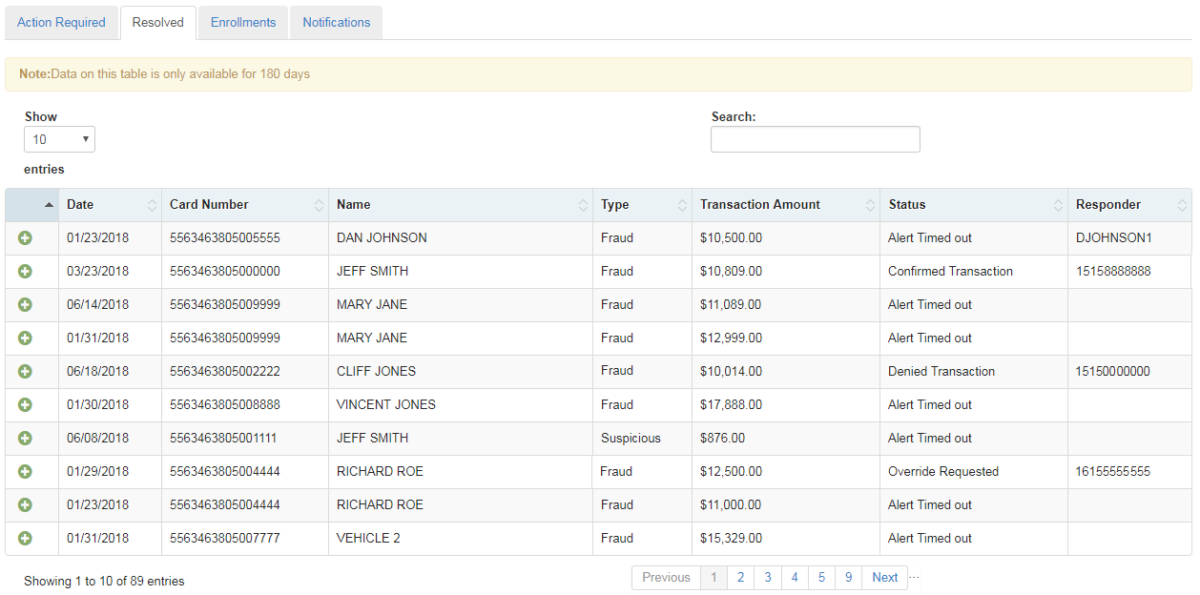Image resolution: width=1200 pixels, height=595 pixels.
Task: Click plus icon for Richard Roe $12,500.00
Action: click(x=25, y=471)
